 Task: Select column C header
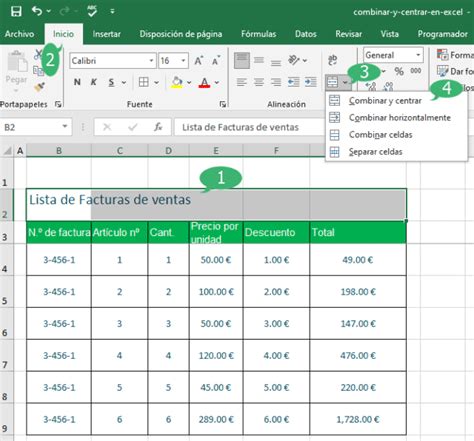(x=119, y=151)
